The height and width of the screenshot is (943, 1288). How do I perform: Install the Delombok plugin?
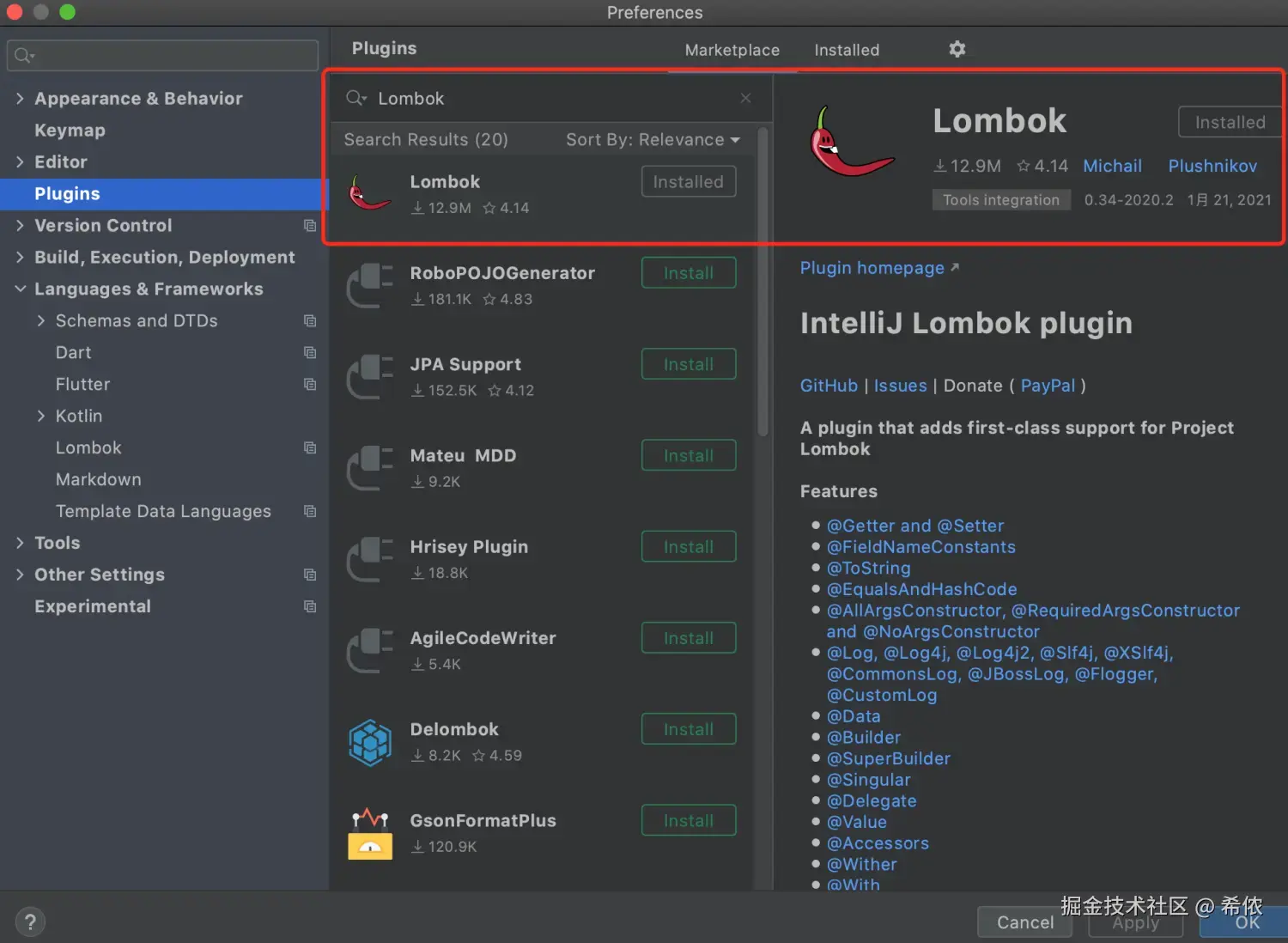click(689, 729)
